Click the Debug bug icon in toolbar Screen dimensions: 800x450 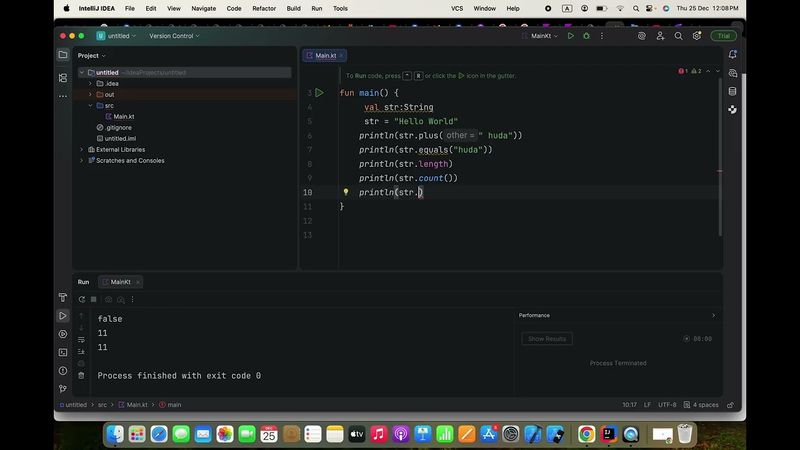point(585,36)
